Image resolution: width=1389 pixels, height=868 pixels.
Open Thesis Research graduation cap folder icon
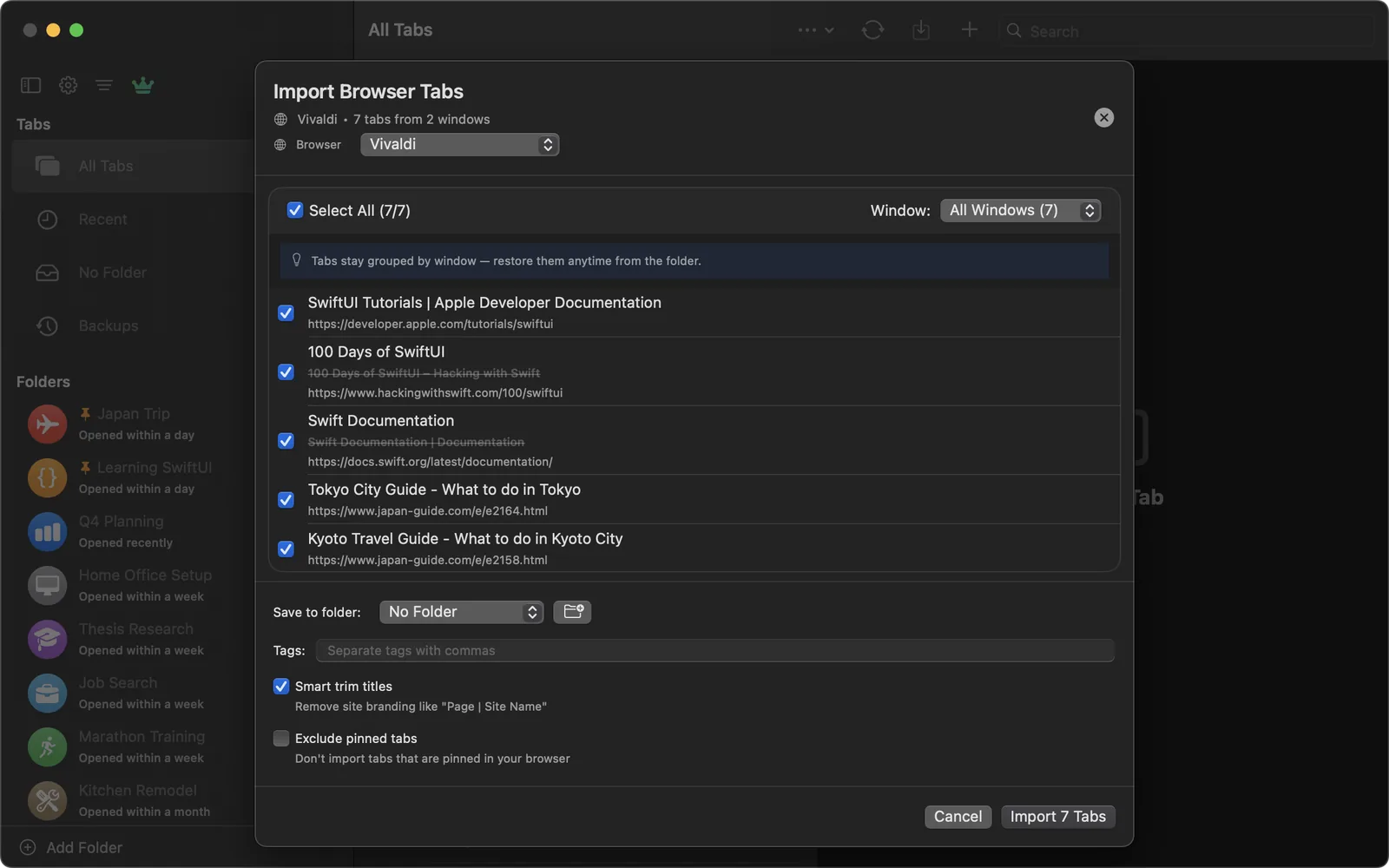click(x=48, y=640)
